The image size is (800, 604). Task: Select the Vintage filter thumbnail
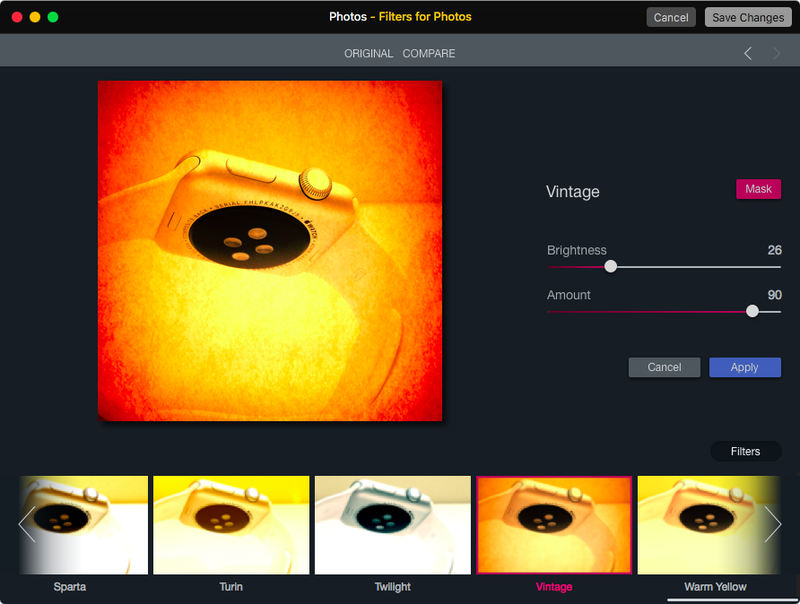554,525
